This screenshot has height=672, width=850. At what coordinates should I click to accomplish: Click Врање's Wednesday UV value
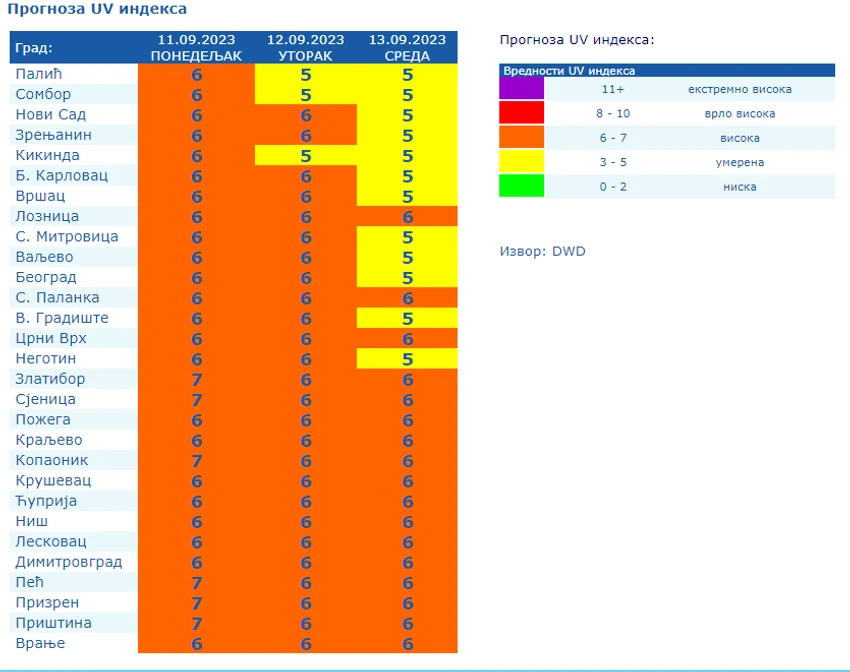click(408, 644)
